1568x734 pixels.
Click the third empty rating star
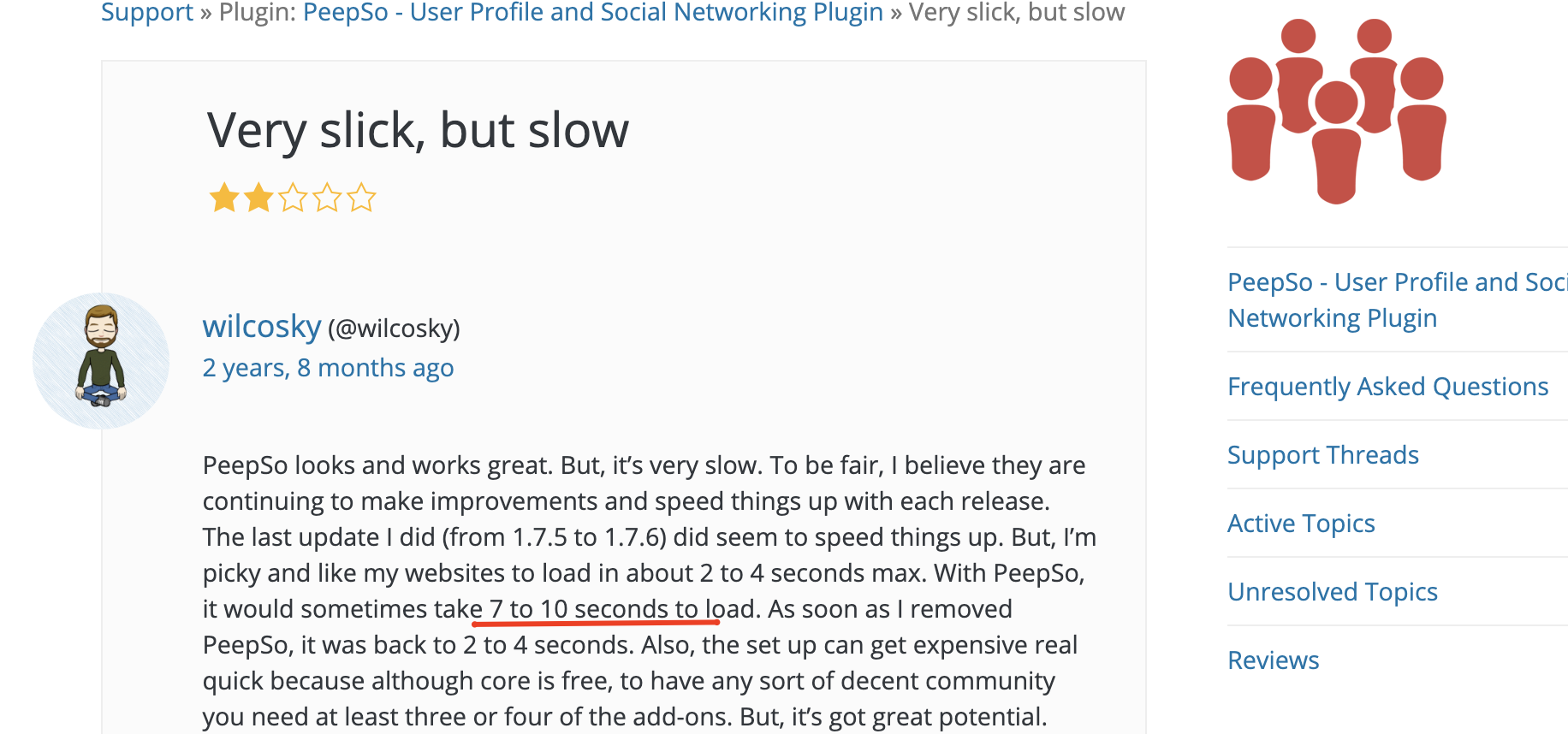point(293,198)
